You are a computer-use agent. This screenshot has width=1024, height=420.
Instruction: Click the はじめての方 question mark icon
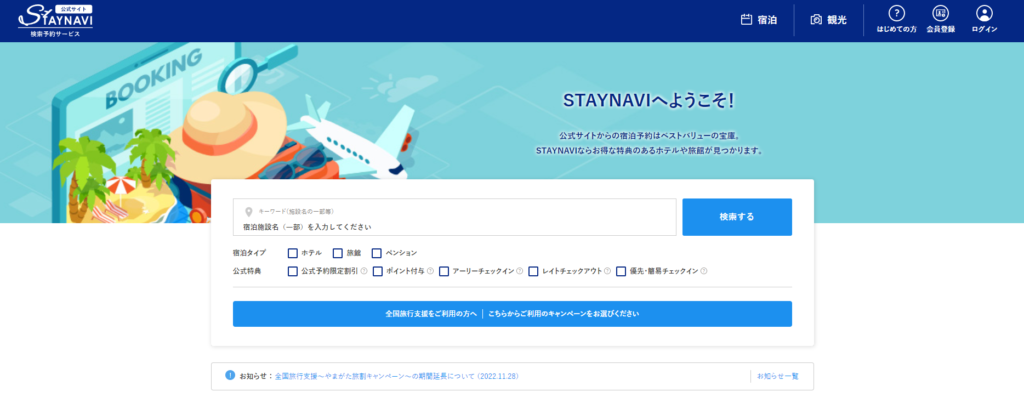(897, 13)
